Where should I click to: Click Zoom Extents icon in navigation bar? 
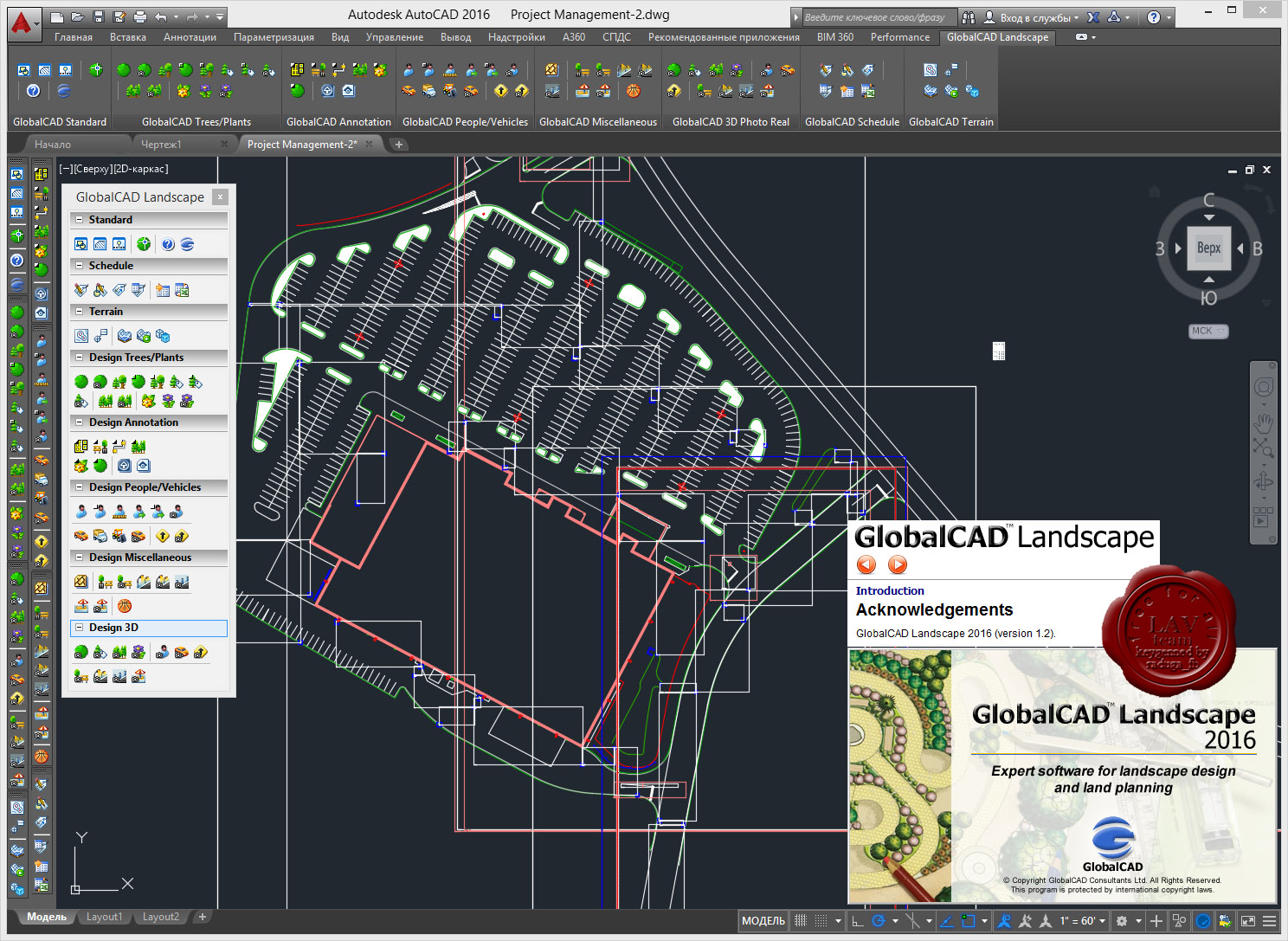tap(1264, 448)
